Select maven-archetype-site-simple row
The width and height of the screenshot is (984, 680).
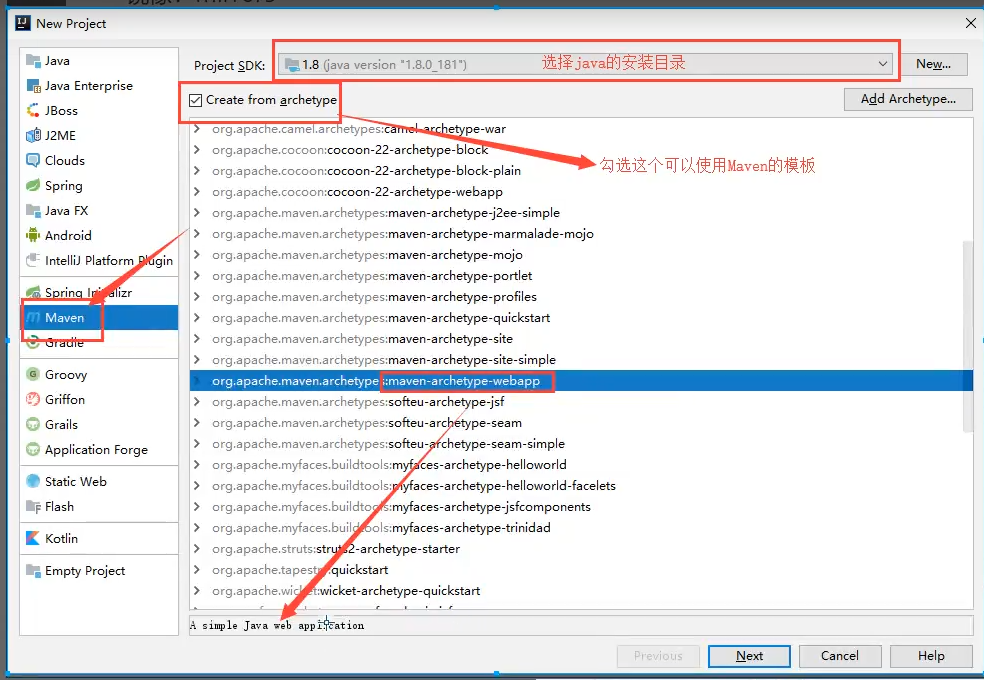coord(581,359)
